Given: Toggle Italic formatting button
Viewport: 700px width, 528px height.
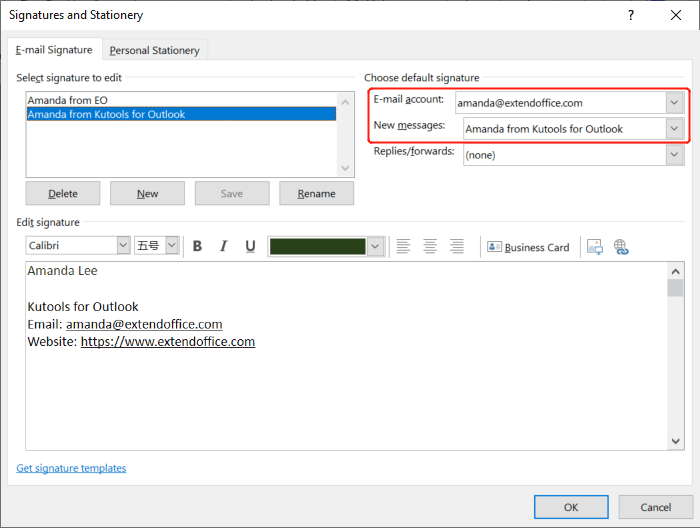Looking at the screenshot, I should 224,246.
